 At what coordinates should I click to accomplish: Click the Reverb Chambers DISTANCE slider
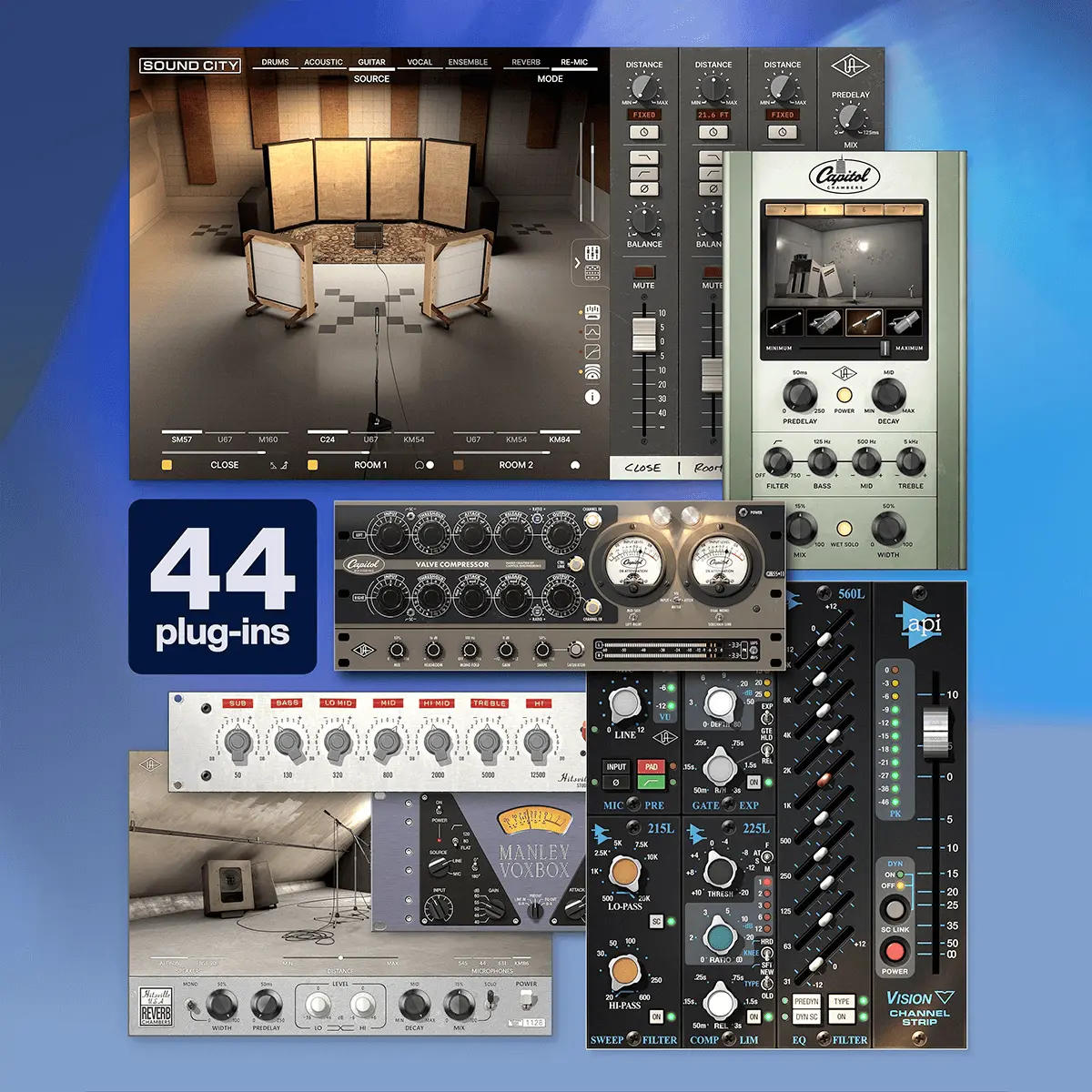tap(340, 957)
